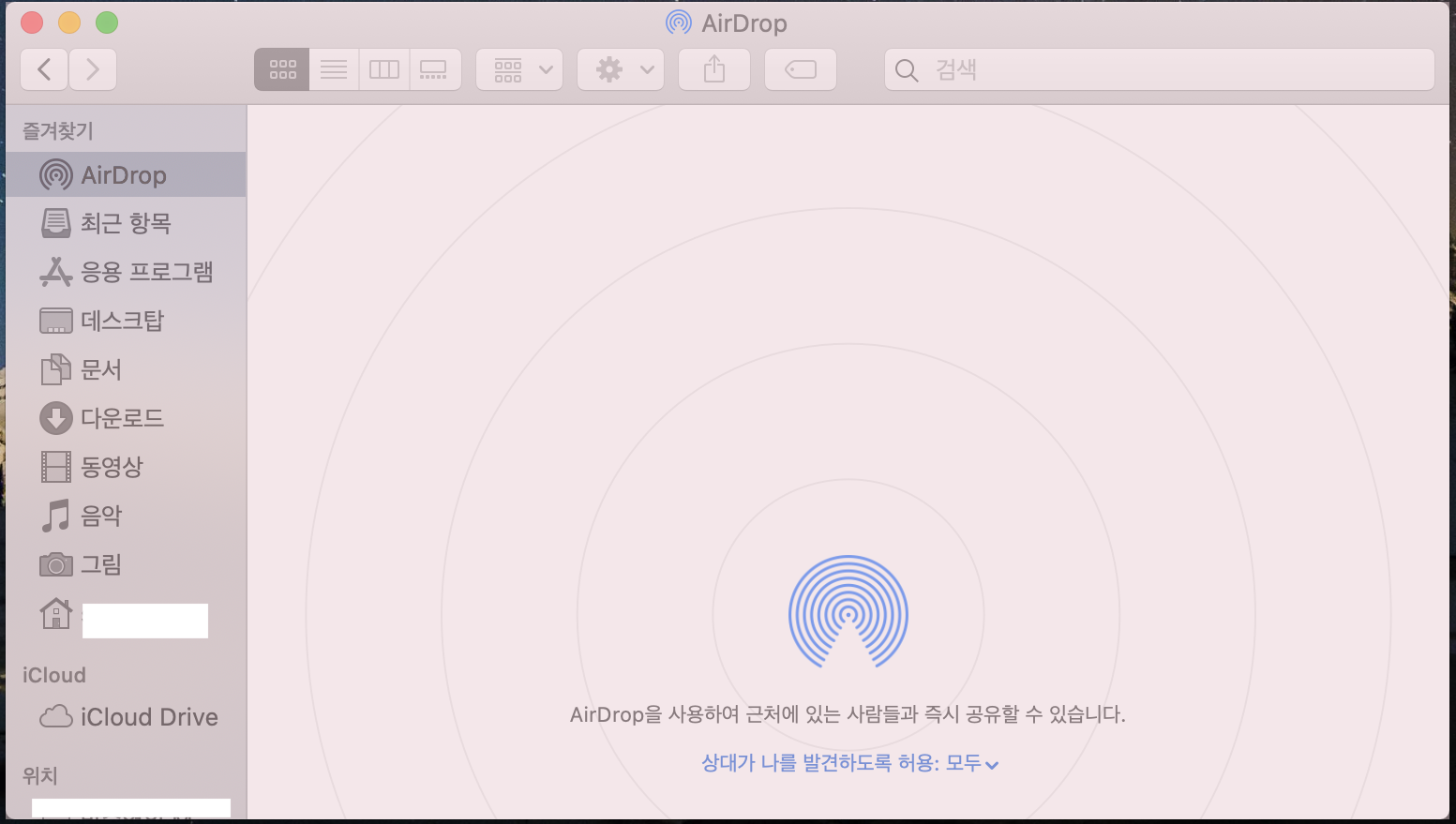Switch to list view
Screen dimensions: 1456x824
[x=334, y=69]
